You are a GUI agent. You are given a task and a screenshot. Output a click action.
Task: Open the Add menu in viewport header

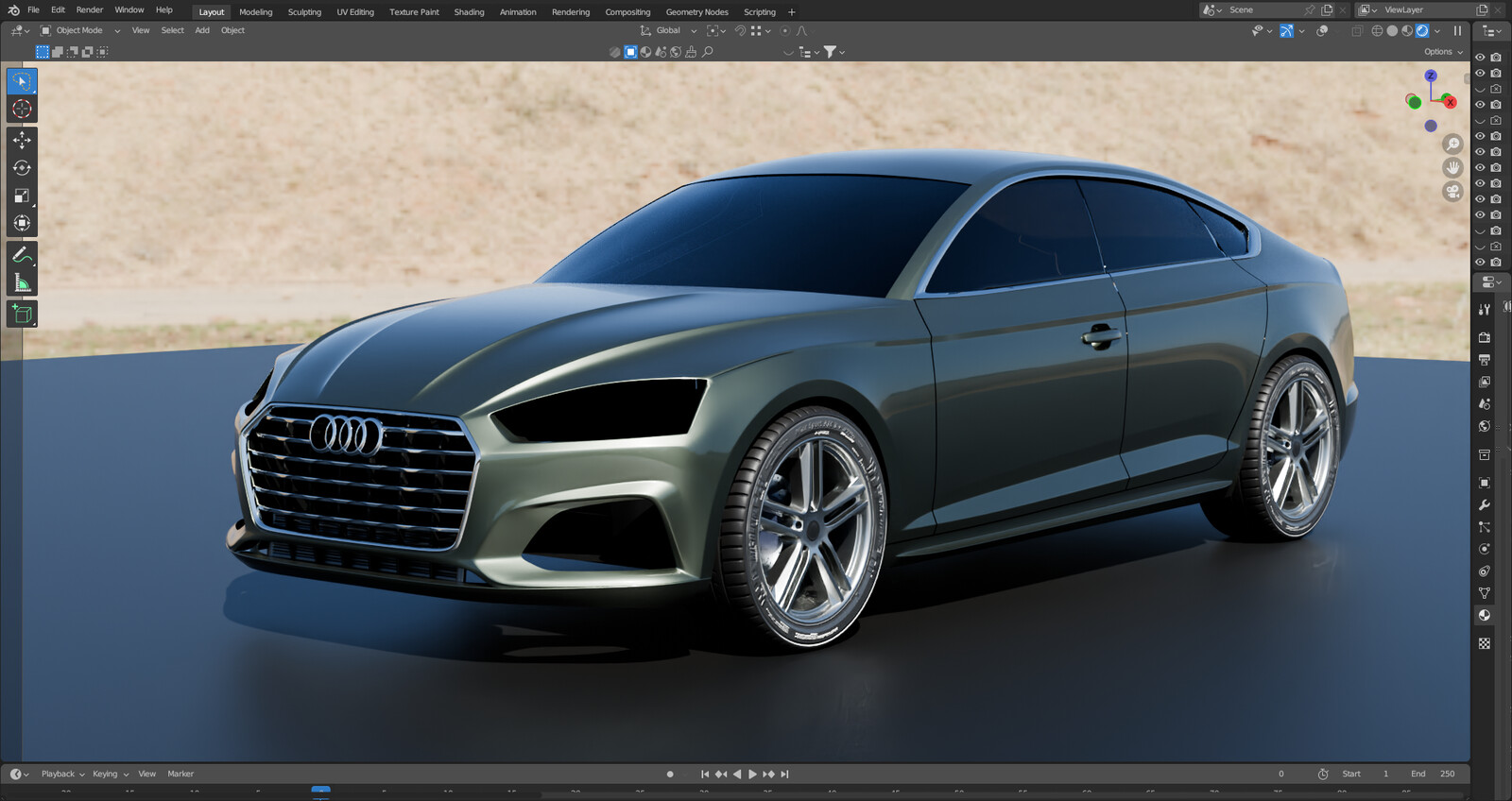click(x=202, y=31)
